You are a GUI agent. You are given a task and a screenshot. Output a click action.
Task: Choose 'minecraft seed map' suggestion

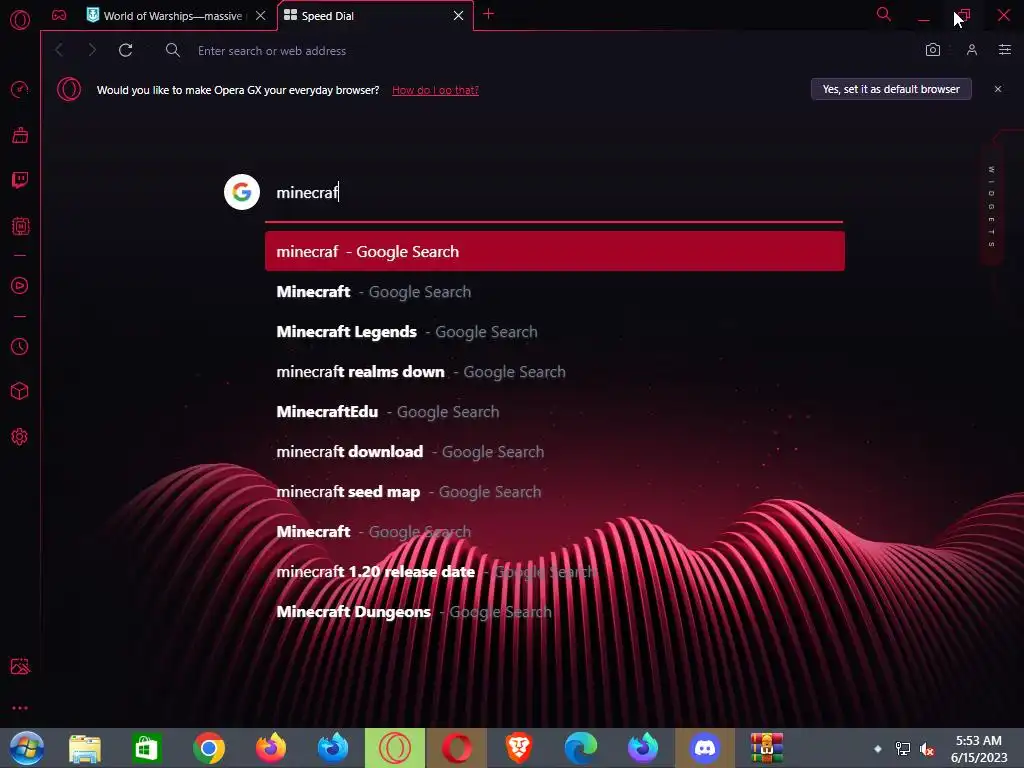[554, 491]
